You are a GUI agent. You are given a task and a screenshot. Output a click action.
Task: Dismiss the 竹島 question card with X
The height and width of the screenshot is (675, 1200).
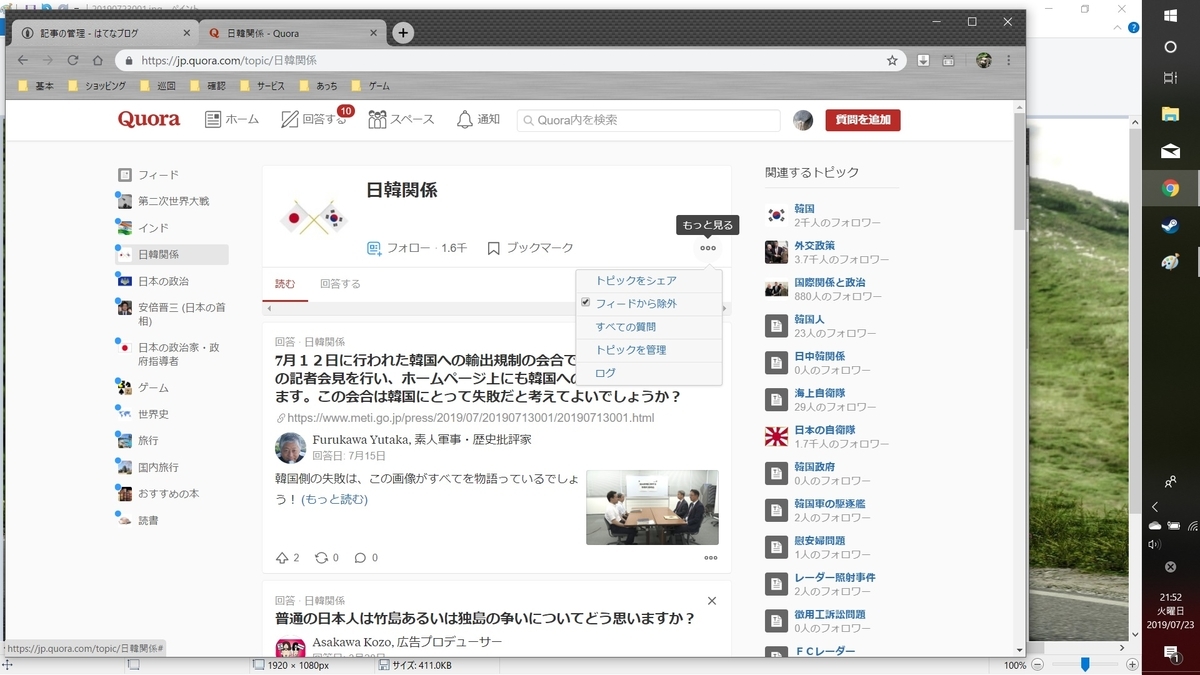(712, 601)
